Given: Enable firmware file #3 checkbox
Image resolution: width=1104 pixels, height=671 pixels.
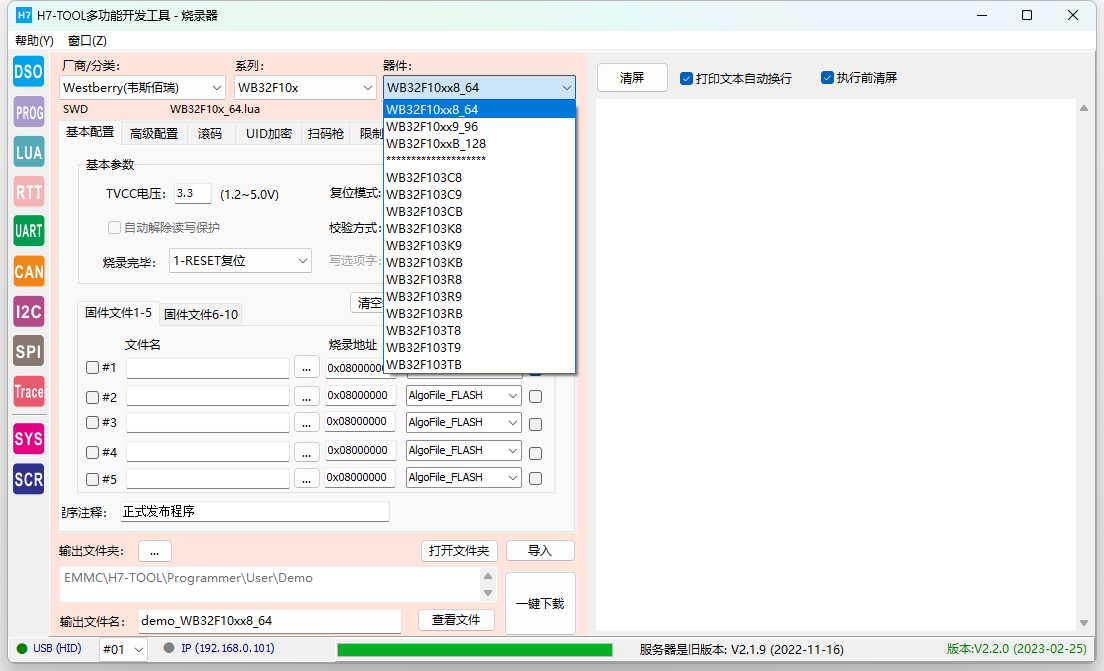Looking at the screenshot, I should coord(92,422).
